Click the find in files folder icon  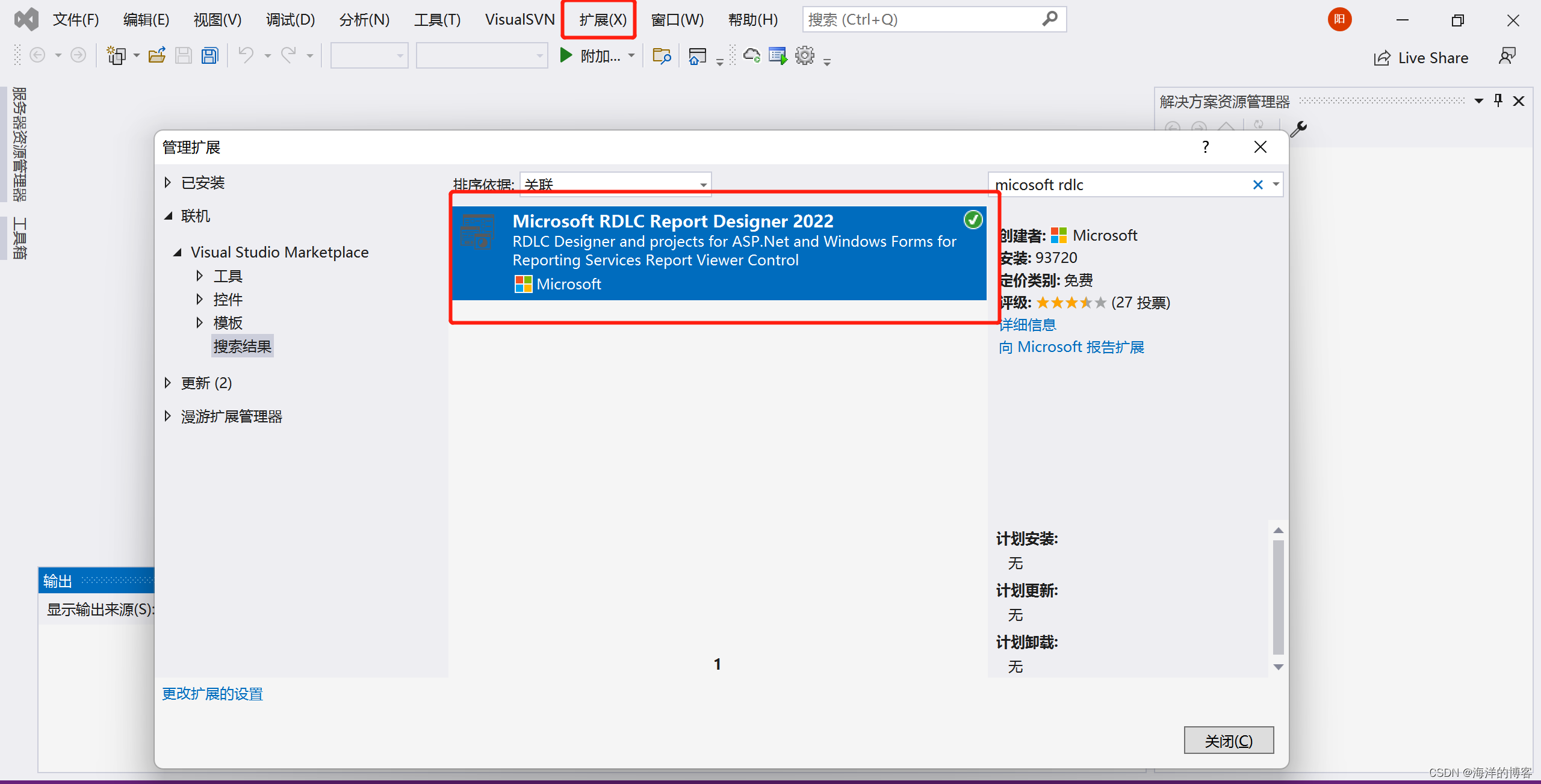point(662,56)
